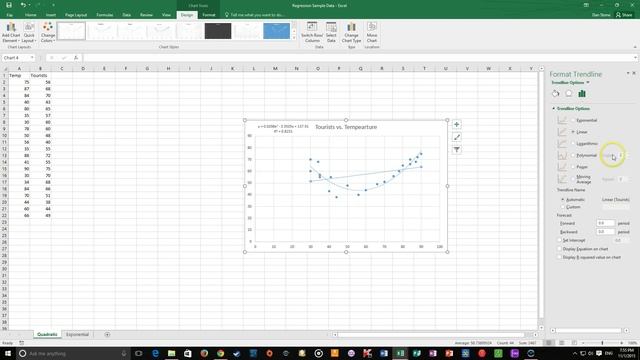The width and height of the screenshot is (640, 360).
Task: Customize the Quick Access Toolbar dropdown
Action: tap(53, 5)
